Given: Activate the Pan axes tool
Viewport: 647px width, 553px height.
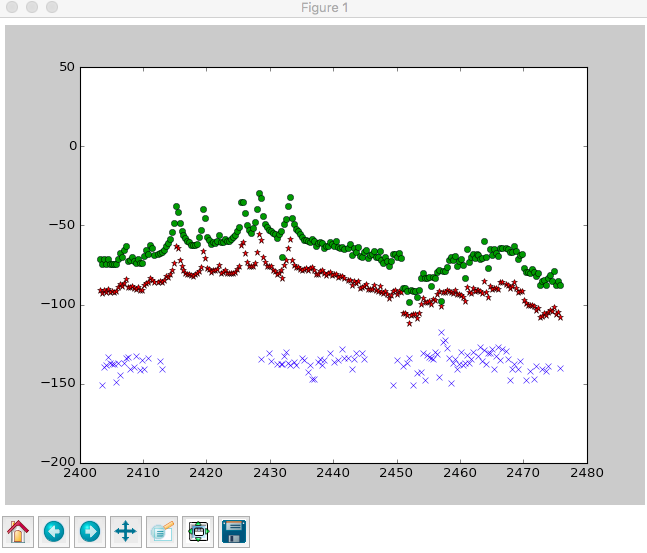Looking at the screenshot, I should click(x=126, y=531).
